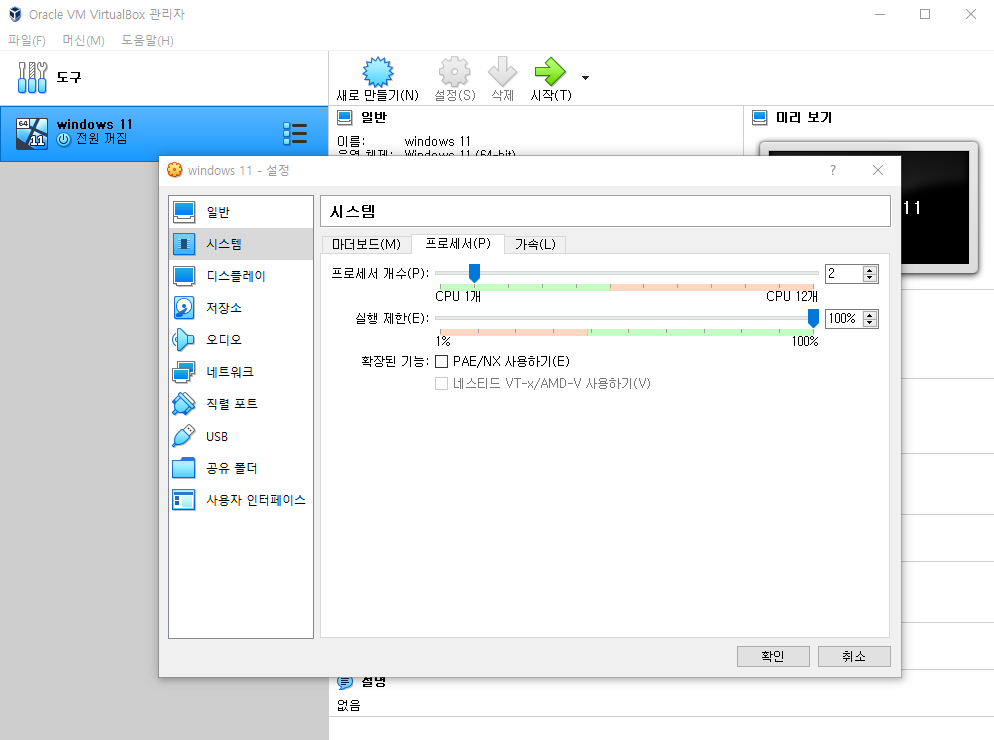Switch to the 마더보드(M) tab

click(364, 244)
